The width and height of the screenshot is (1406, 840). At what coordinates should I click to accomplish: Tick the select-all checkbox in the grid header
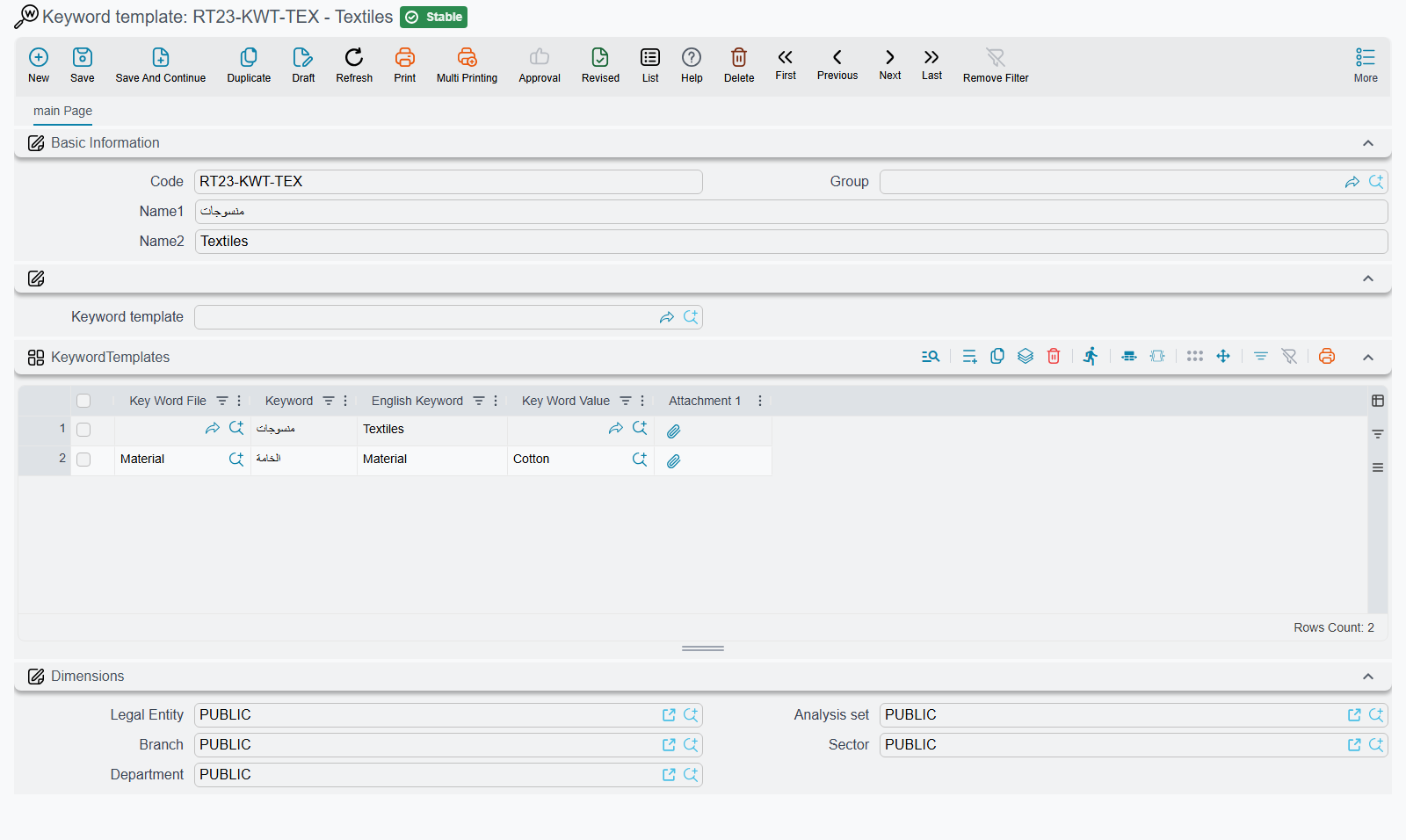tap(83, 401)
